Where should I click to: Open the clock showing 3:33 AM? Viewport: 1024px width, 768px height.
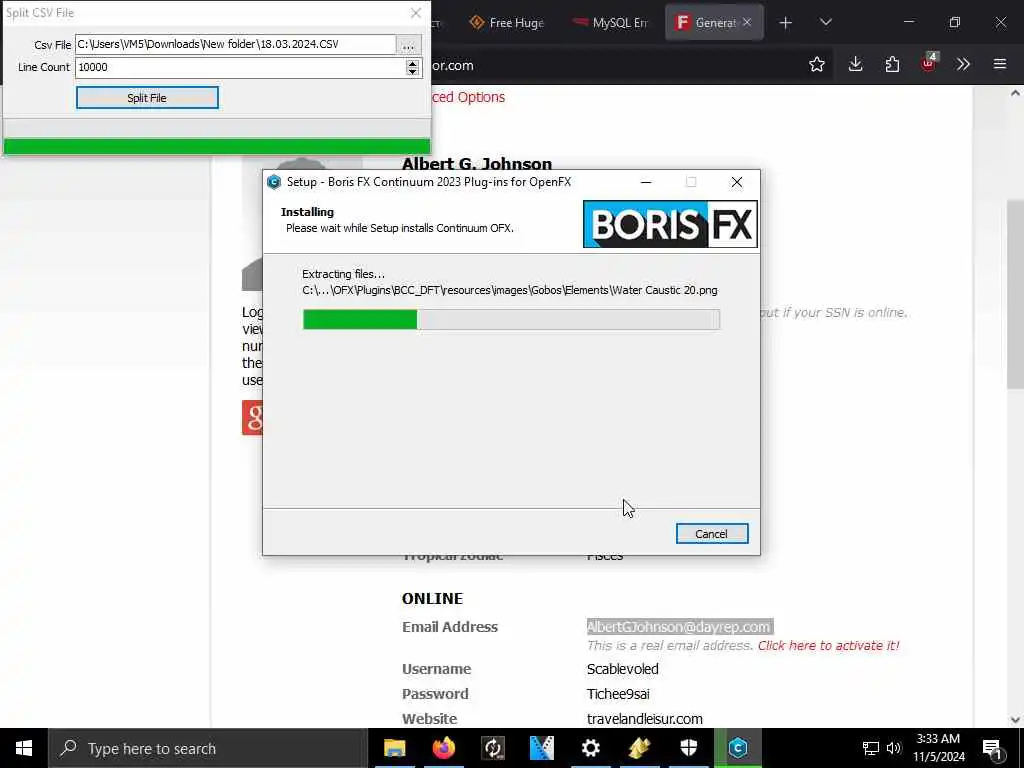coord(939,748)
